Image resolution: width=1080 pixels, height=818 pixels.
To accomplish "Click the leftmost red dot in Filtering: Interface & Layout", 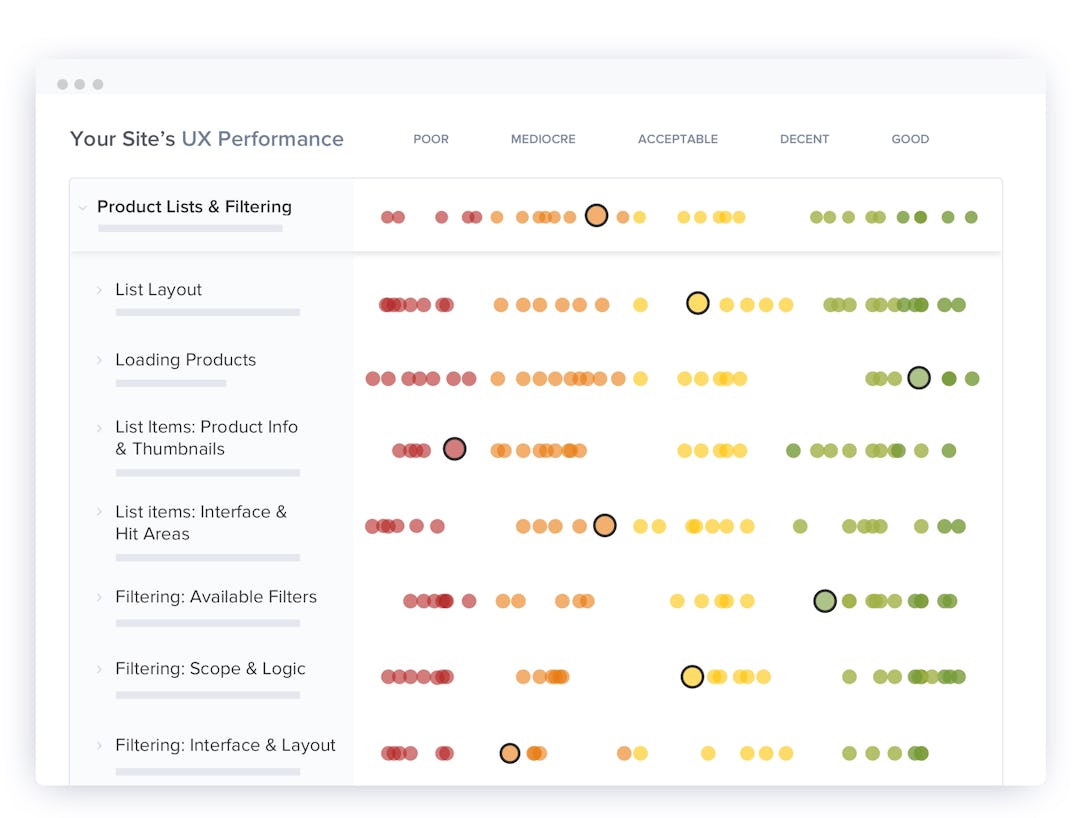I will click(x=388, y=751).
